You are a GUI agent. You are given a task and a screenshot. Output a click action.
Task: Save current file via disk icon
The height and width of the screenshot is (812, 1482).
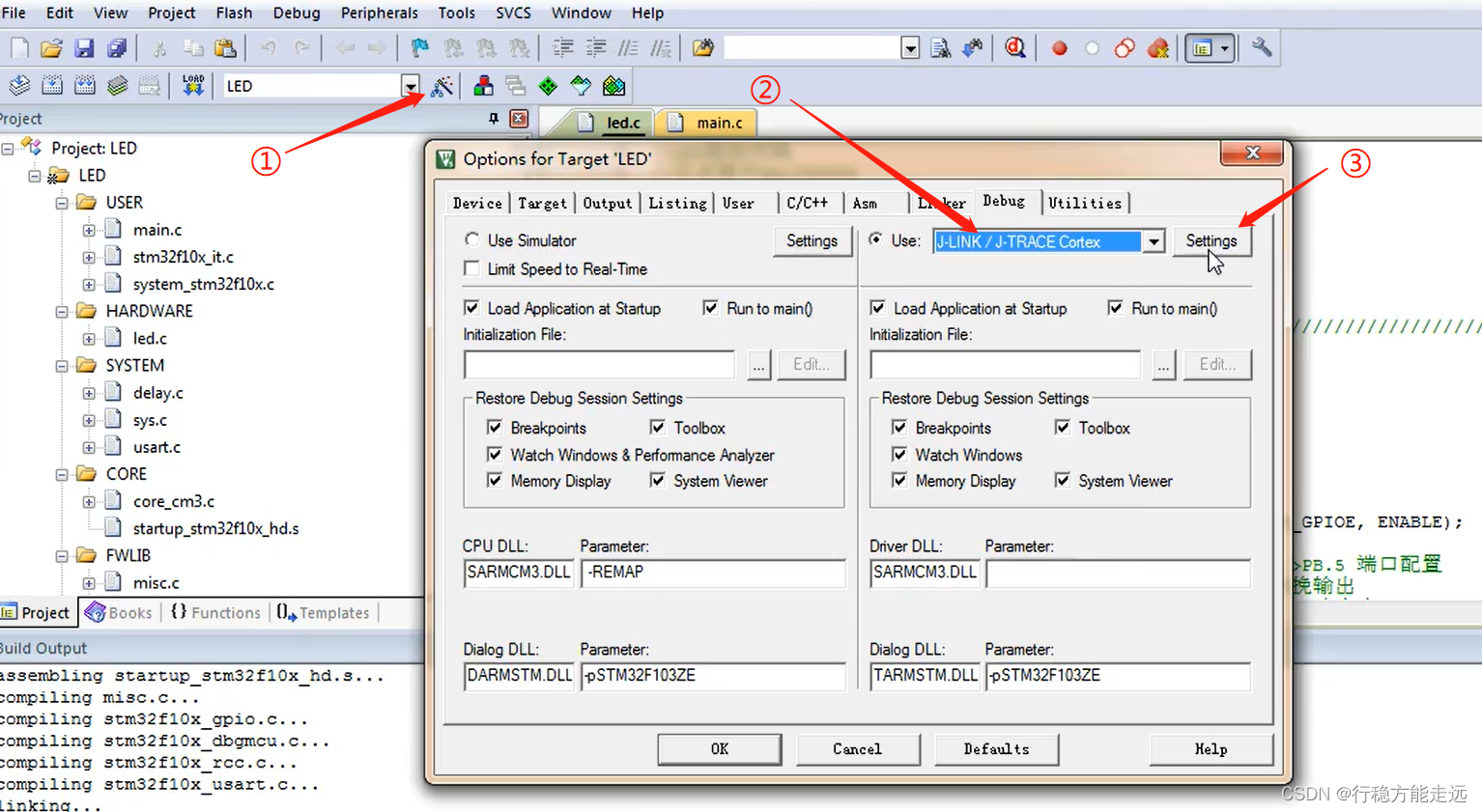tap(84, 48)
